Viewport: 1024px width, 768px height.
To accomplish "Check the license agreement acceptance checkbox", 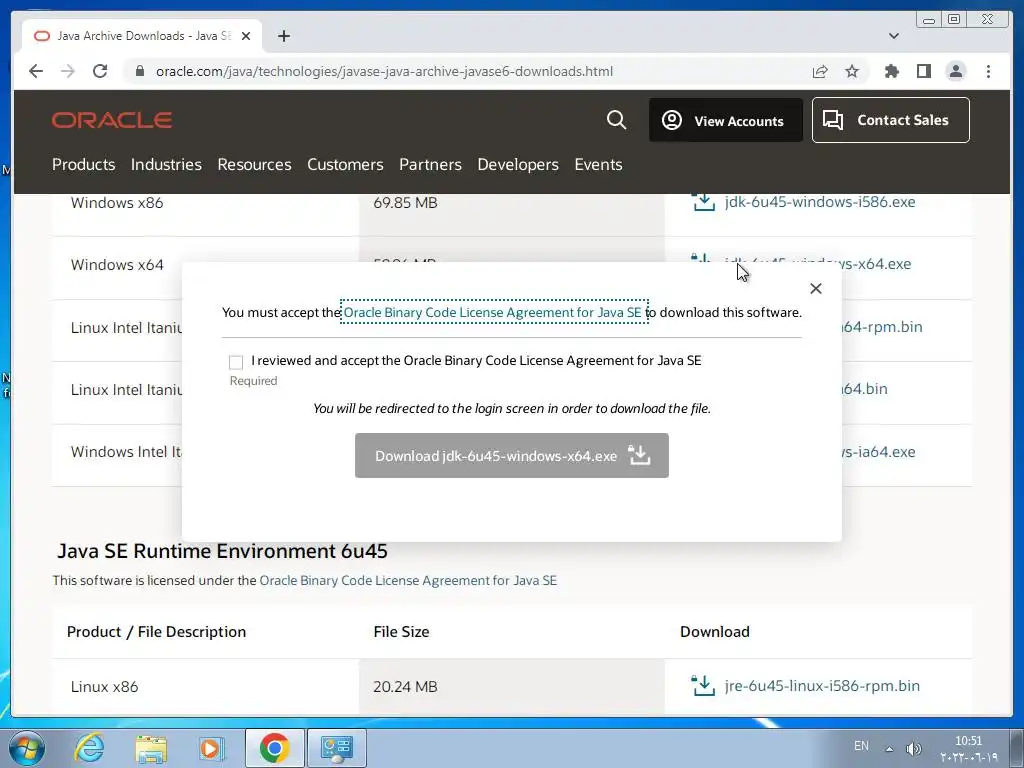I will [236, 362].
